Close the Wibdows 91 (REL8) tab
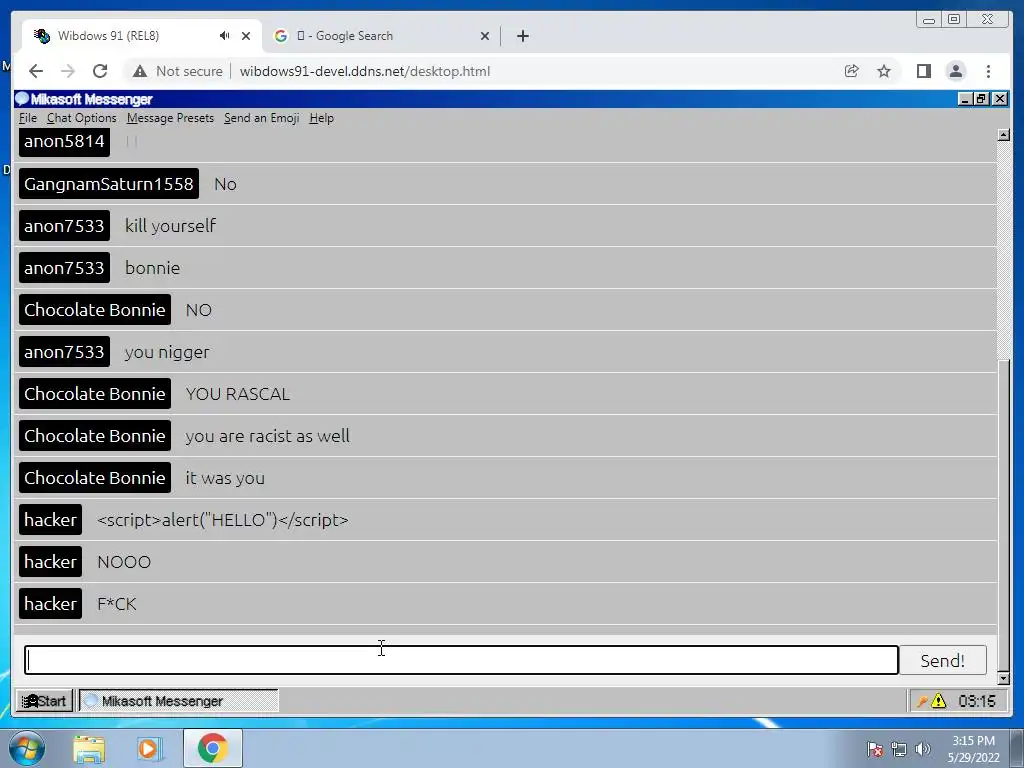Screen dimensions: 1024x768 pyautogui.click(x=246, y=36)
